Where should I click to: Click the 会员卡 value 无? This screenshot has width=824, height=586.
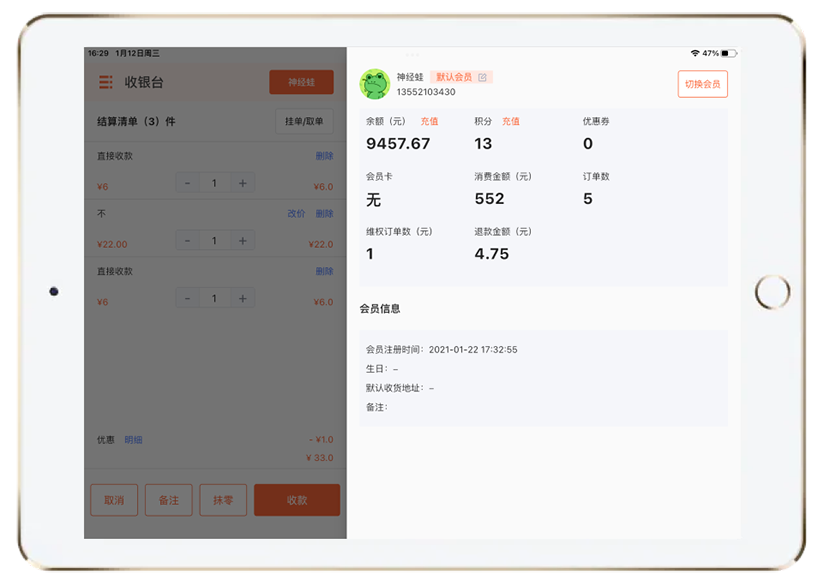(373, 200)
